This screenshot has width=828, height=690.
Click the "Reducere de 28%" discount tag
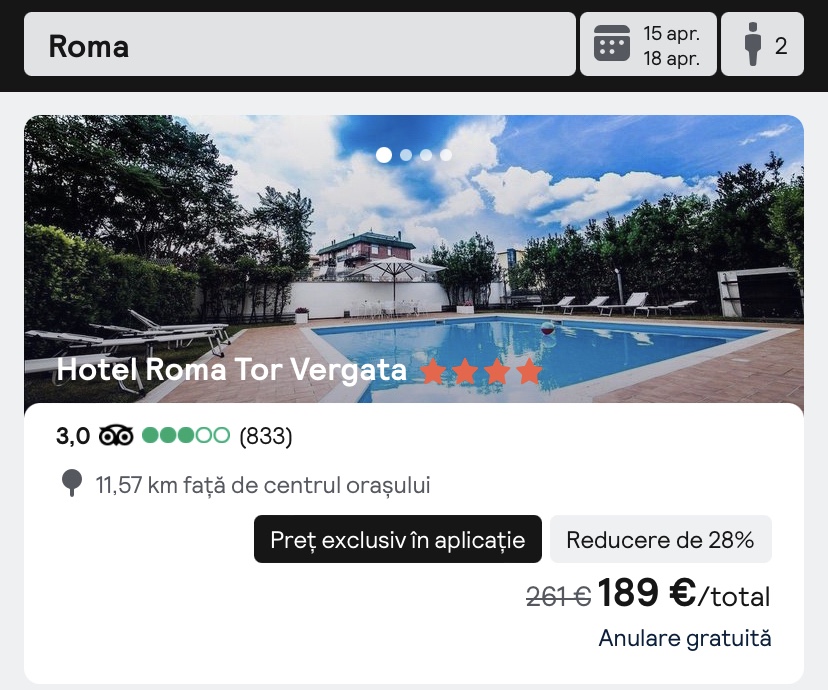(x=660, y=540)
